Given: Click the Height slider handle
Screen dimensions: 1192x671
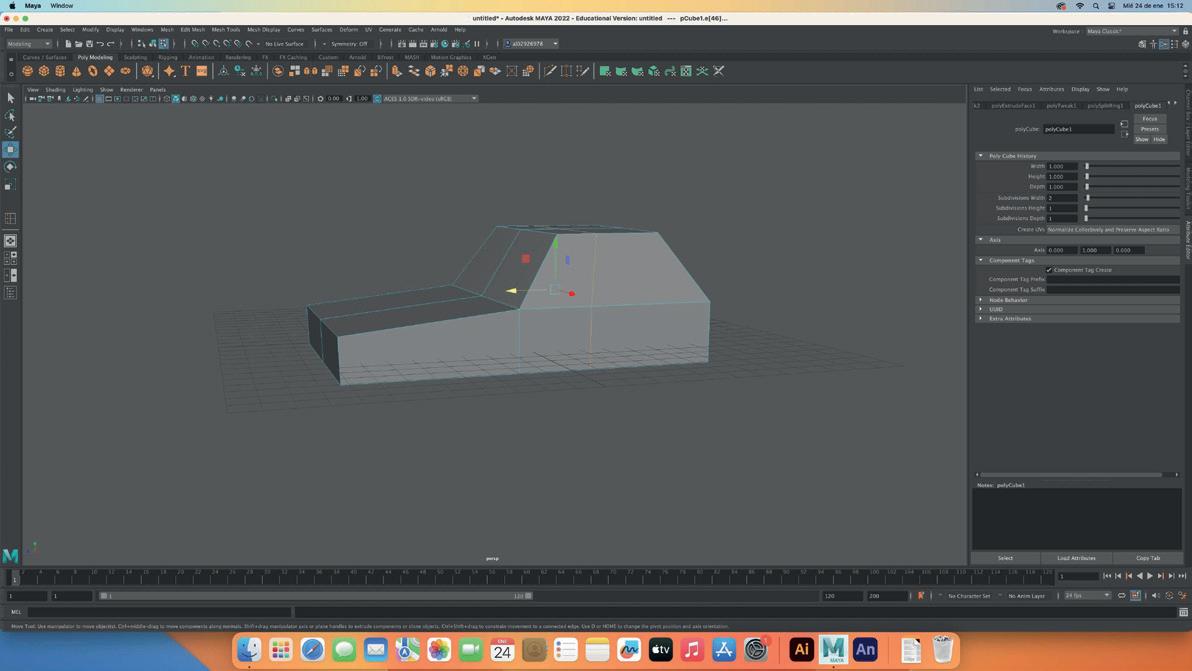Looking at the screenshot, I should pos(1087,176).
